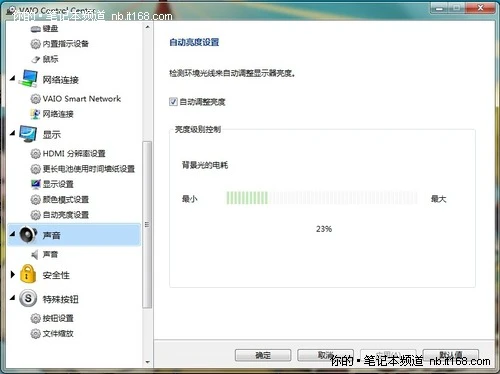Click the 最小 label by the level bar
The height and width of the screenshot is (374, 500).
(189, 199)
